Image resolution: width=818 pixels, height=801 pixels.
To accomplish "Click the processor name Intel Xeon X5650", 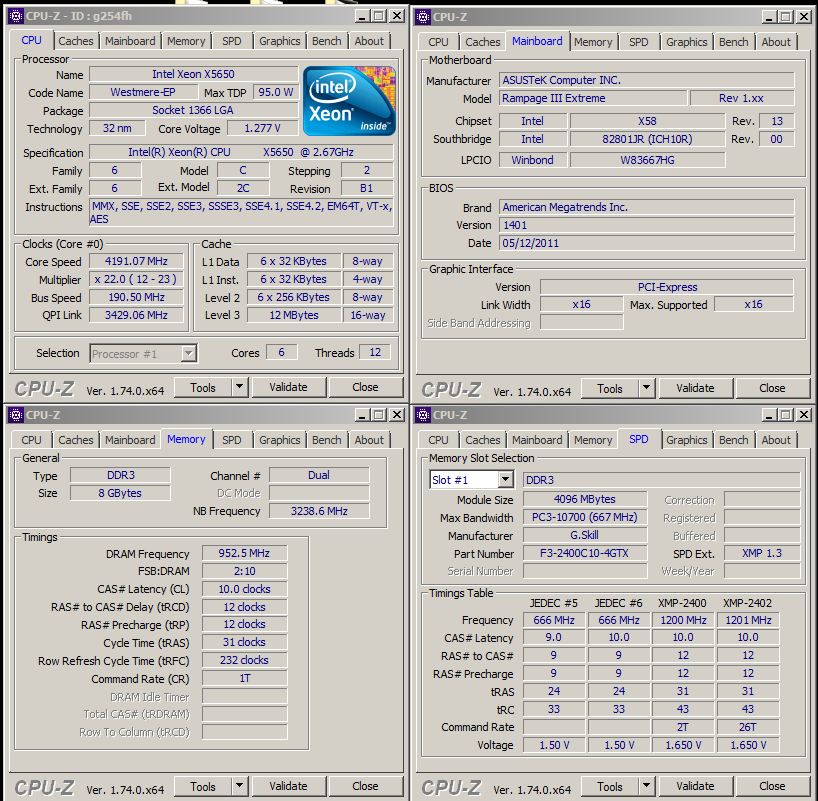I will (193, 74).
